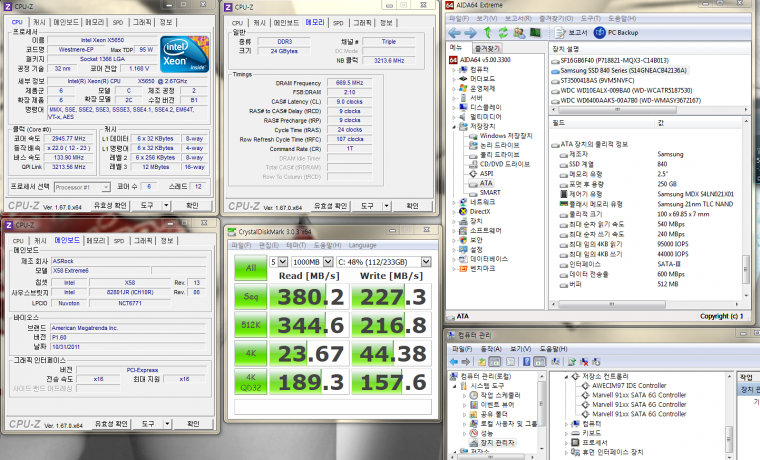
Task: Open SMART item under 저장장치 in AIDA64
Action: pyautogui.click(x=490, y=192)
